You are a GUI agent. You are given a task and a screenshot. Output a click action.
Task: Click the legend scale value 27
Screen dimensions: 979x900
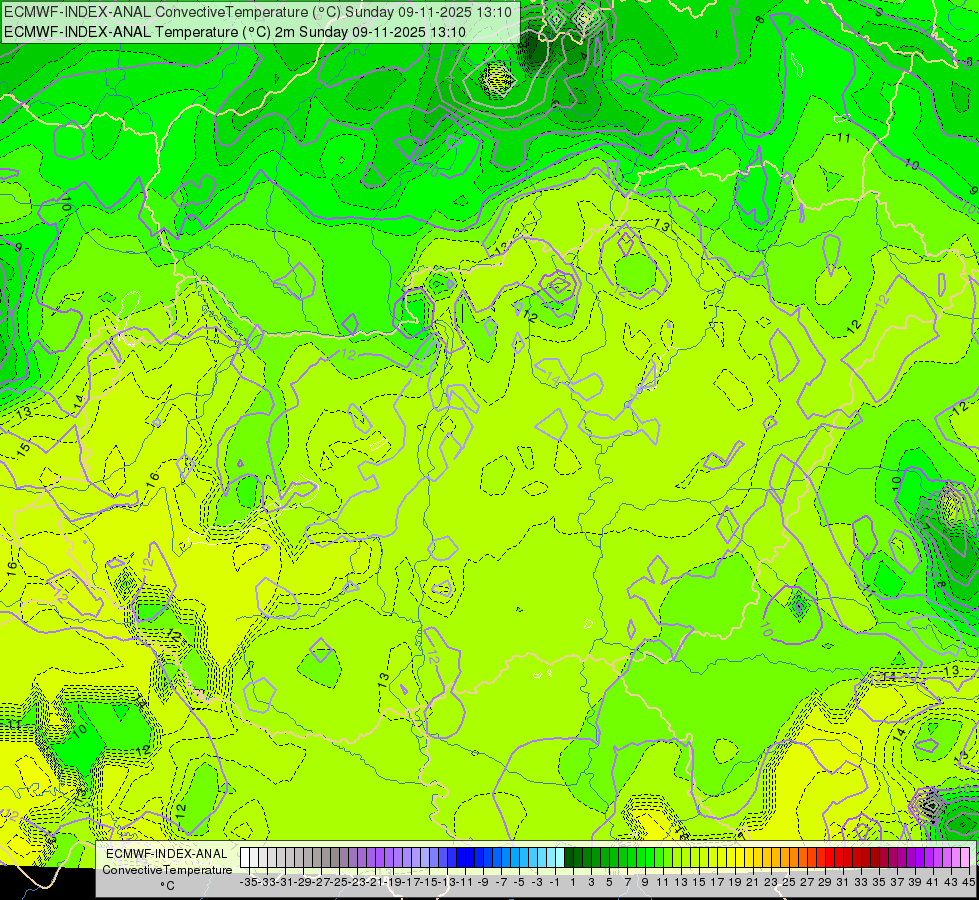[x=807, y=882]
